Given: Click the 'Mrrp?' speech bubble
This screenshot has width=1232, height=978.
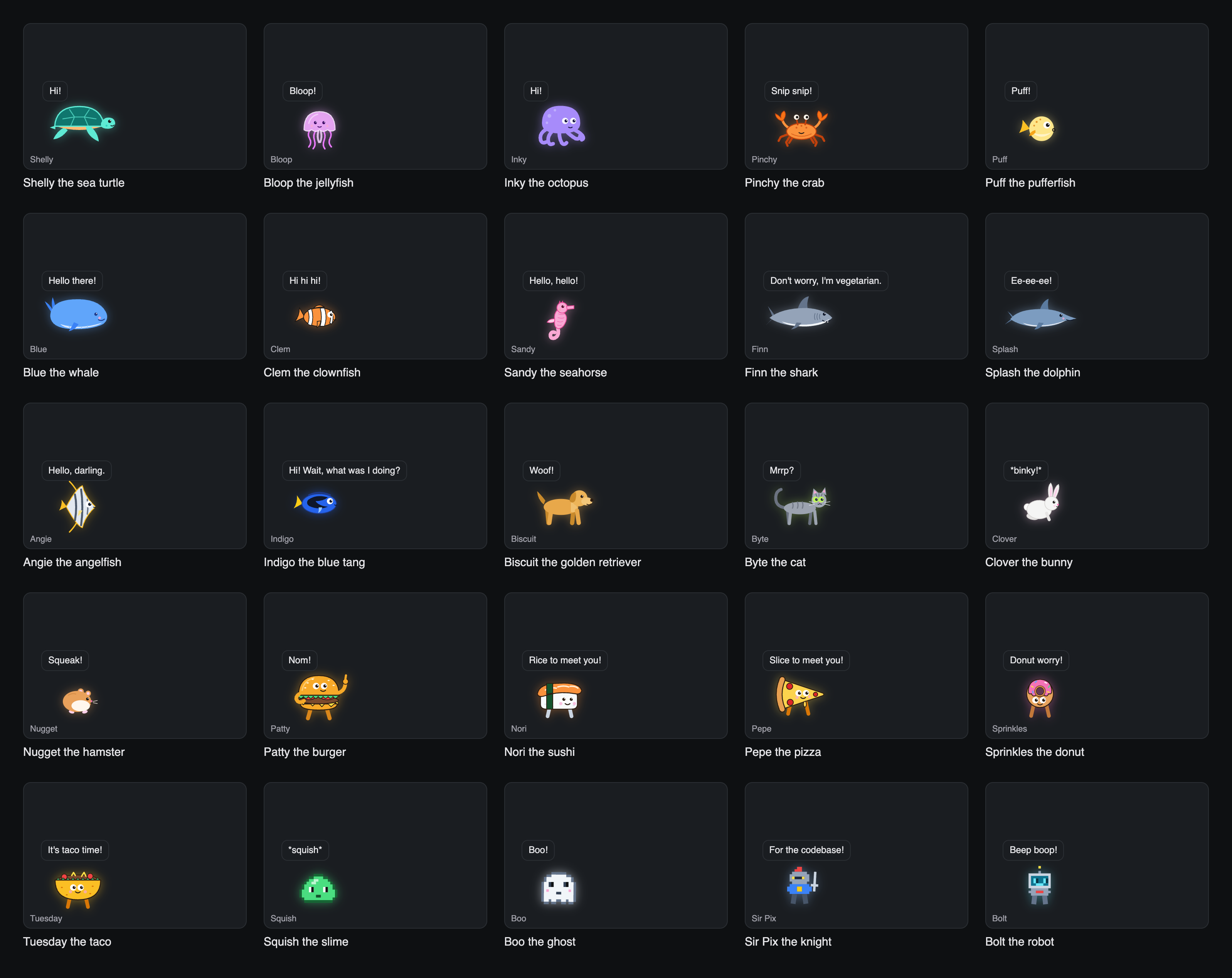Looking at the screenshot, I should (781, 470).
